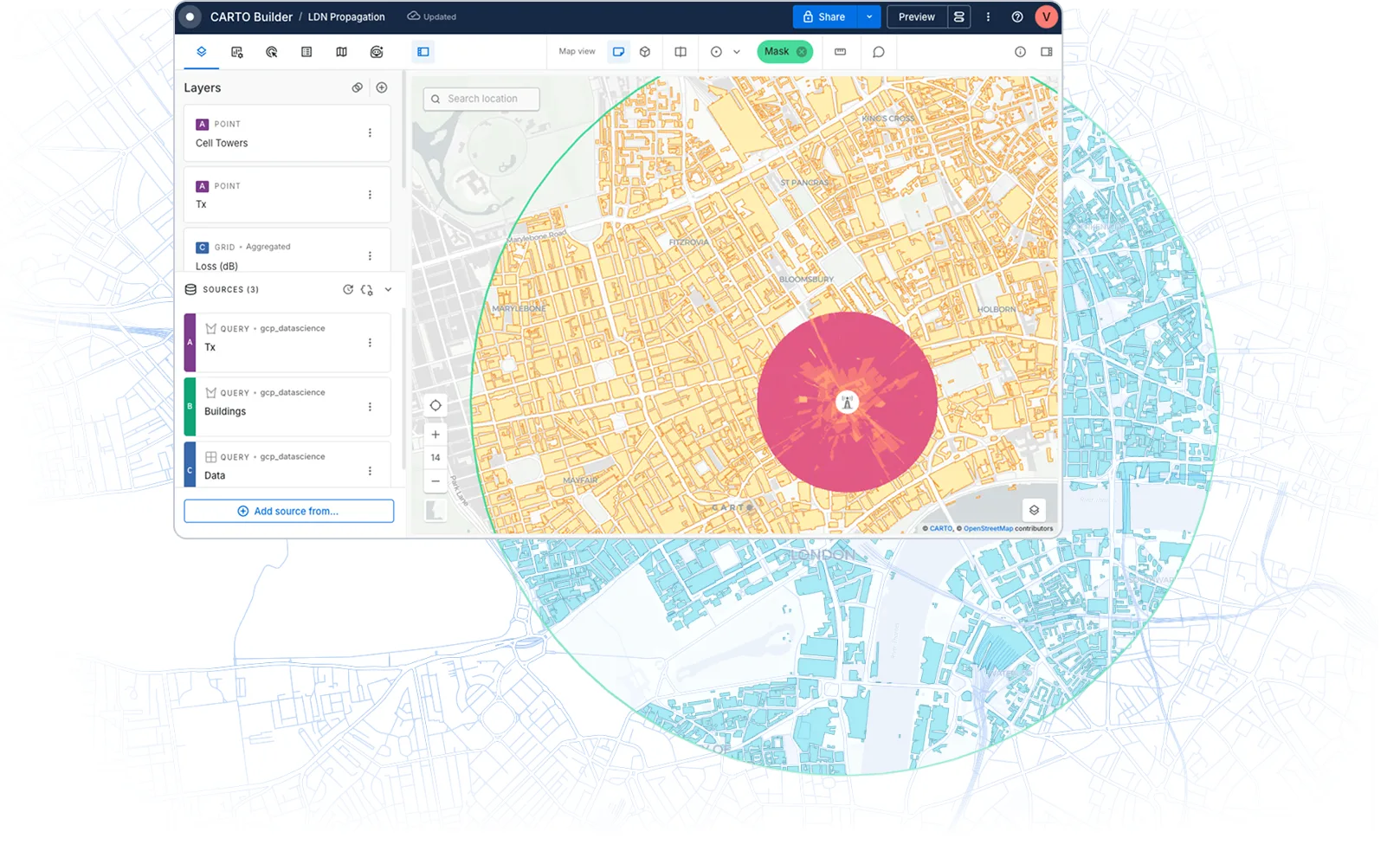The width and height of the screenshot is (1400, 851).
Task: Click the LDN Propagation map title
Action: click(346, 16)
